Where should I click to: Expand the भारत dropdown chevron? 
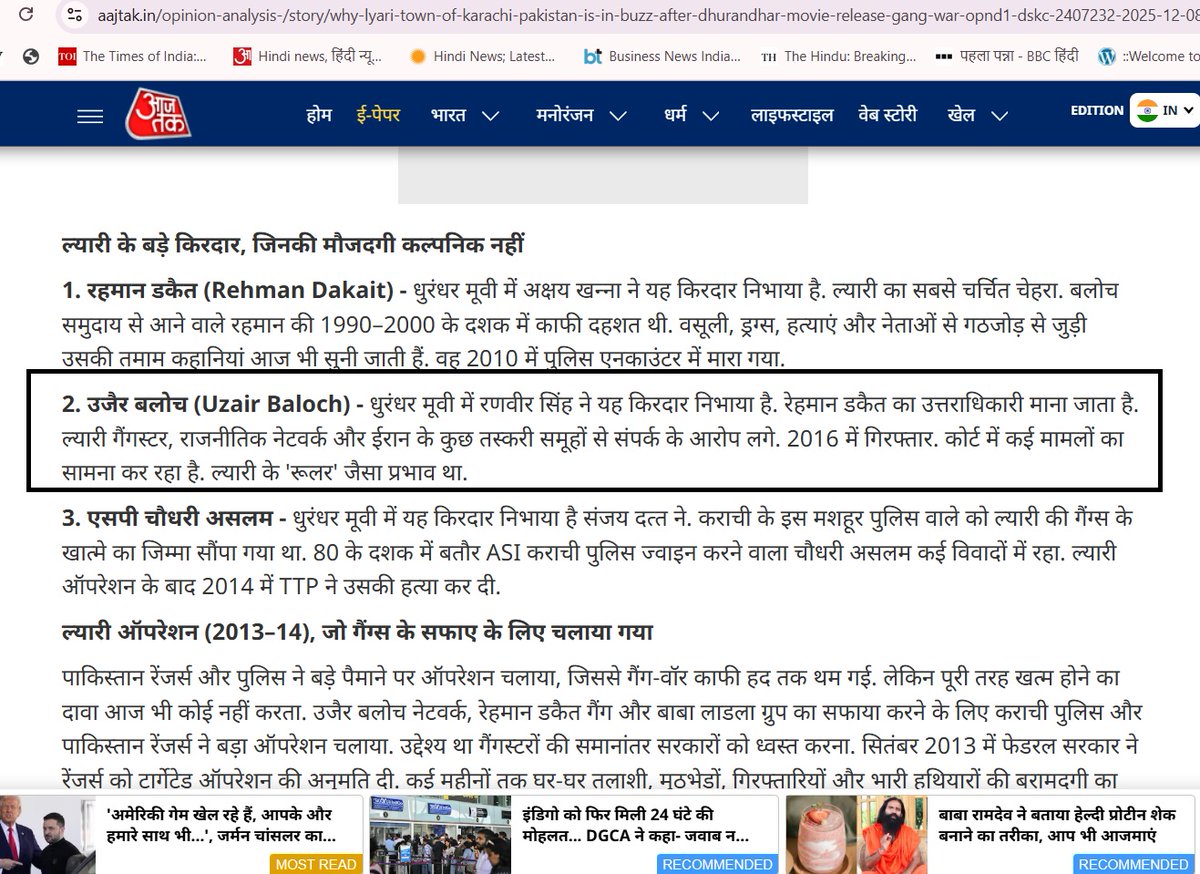click(x=491, y=116)
